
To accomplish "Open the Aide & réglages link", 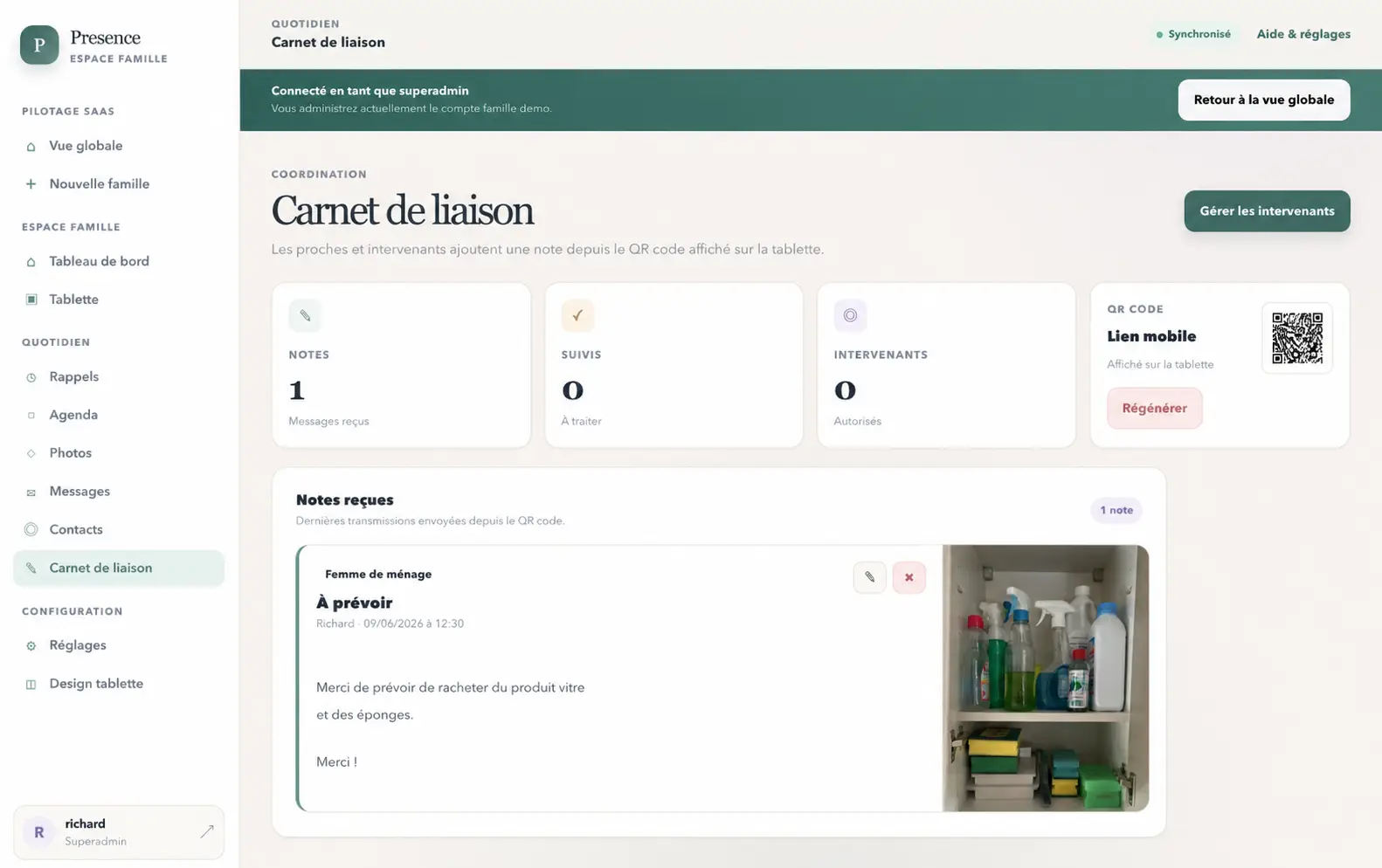I will [1303, 34].
